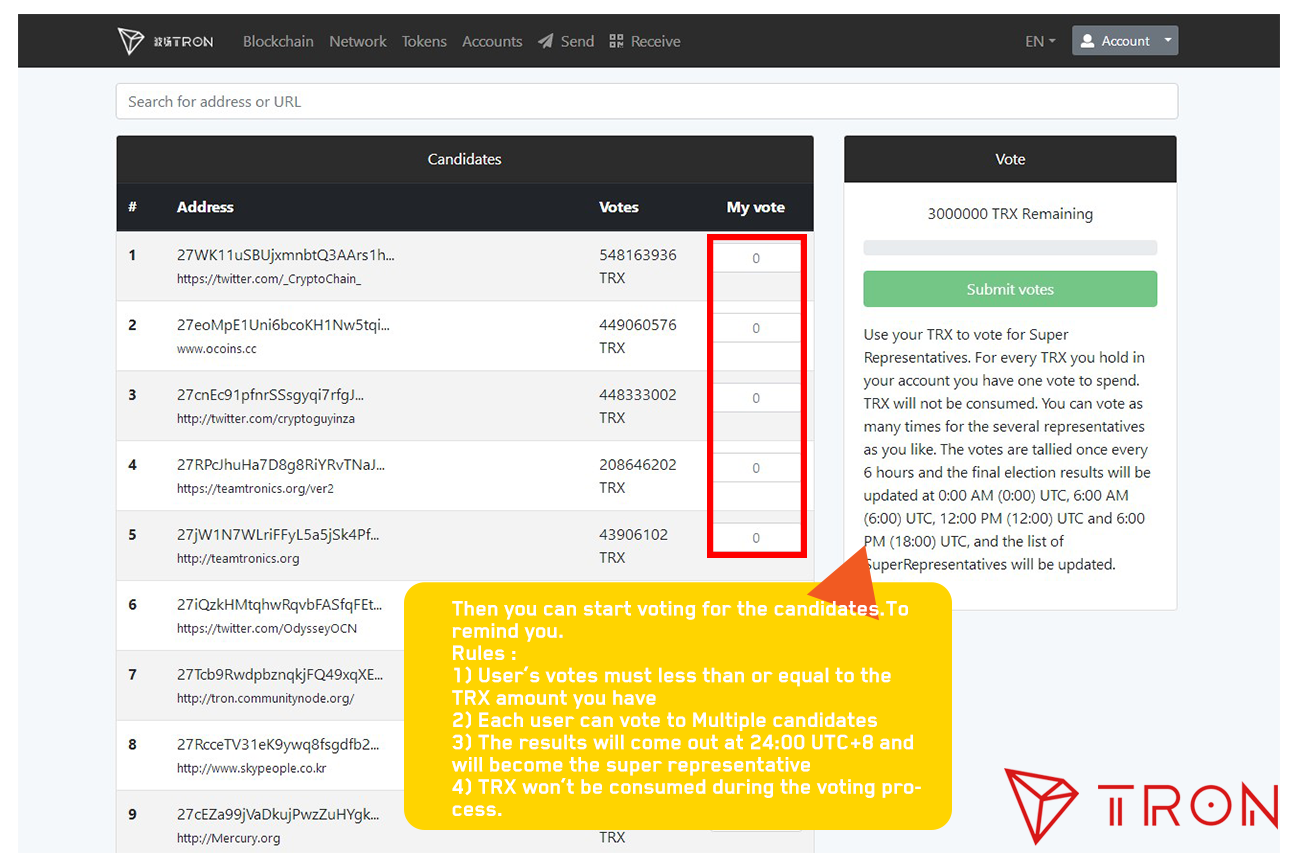The image size is (1298, 866).
Task: Click My vote field for candidate 4
Action: point(756,468)
